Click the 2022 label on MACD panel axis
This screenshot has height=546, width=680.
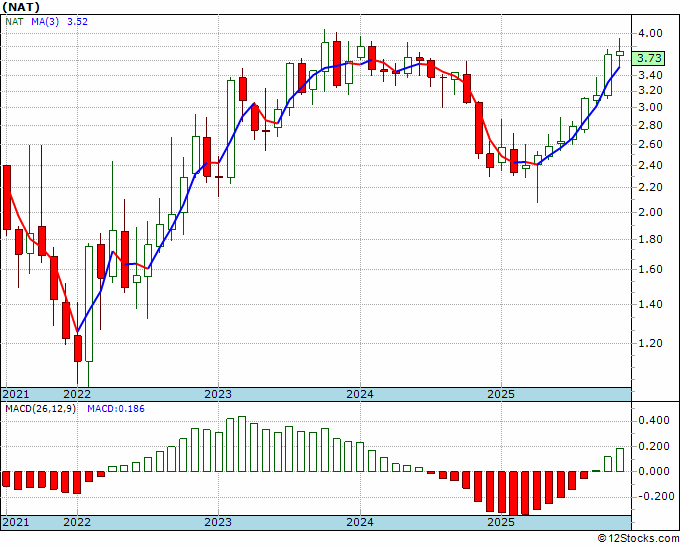77,522
